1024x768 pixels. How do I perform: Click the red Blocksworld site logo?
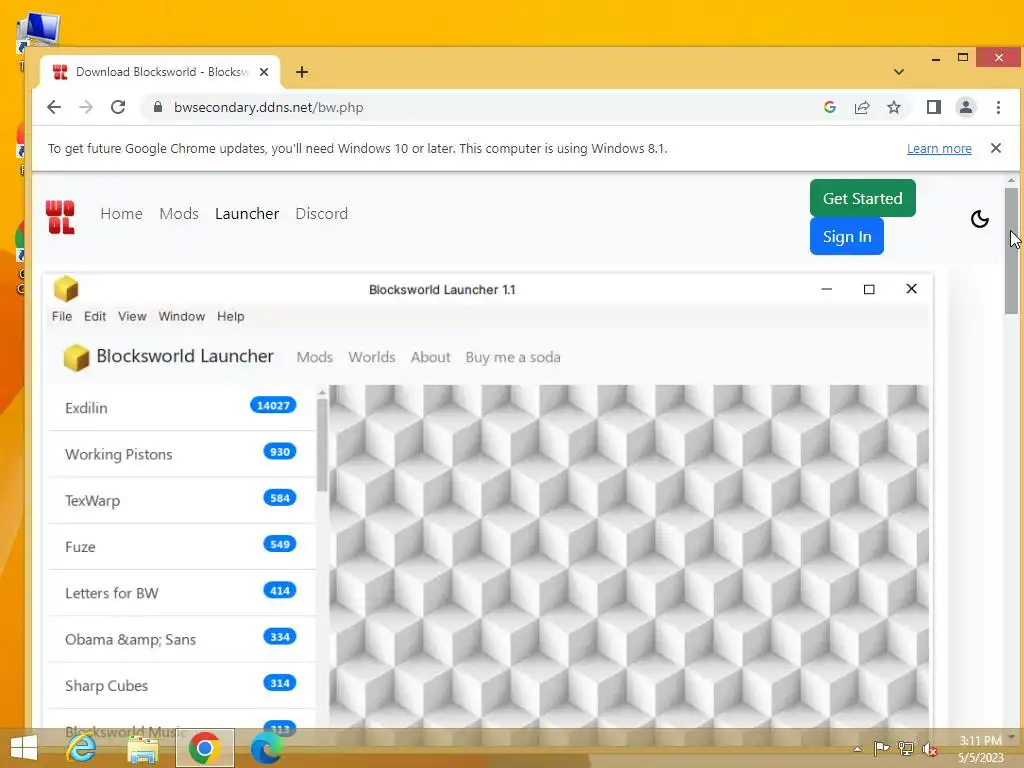point(60,217)
